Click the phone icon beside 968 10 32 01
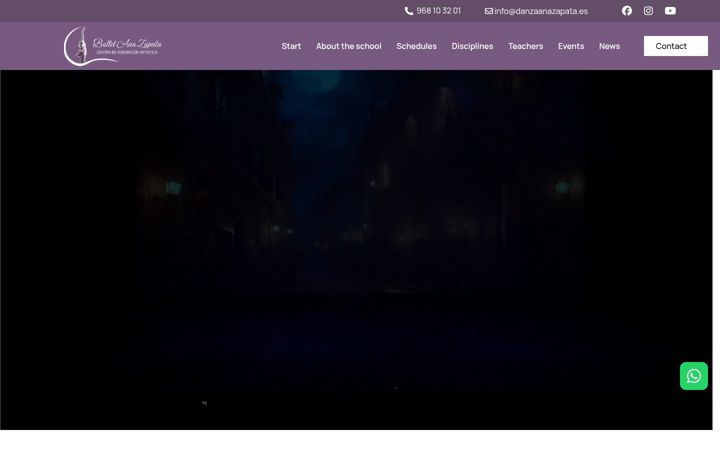The width and height of the screenshot is (720, 450). 409,11
